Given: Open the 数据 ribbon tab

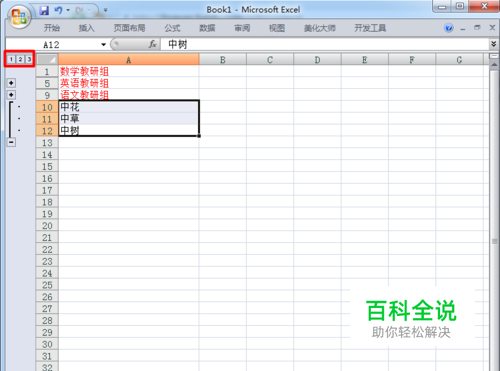Looking at the screenshot, I should point(207,28).
